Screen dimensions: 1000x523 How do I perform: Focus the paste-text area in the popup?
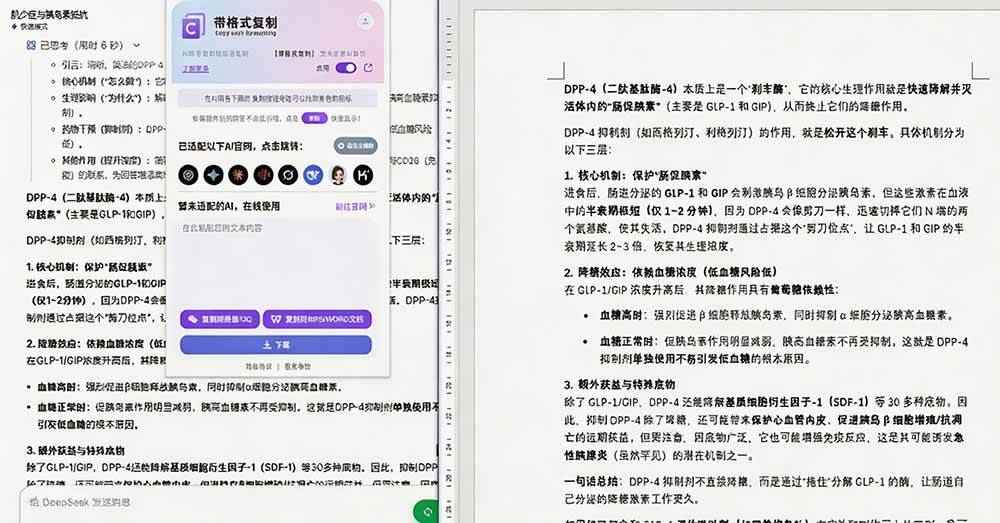[276, 262]
